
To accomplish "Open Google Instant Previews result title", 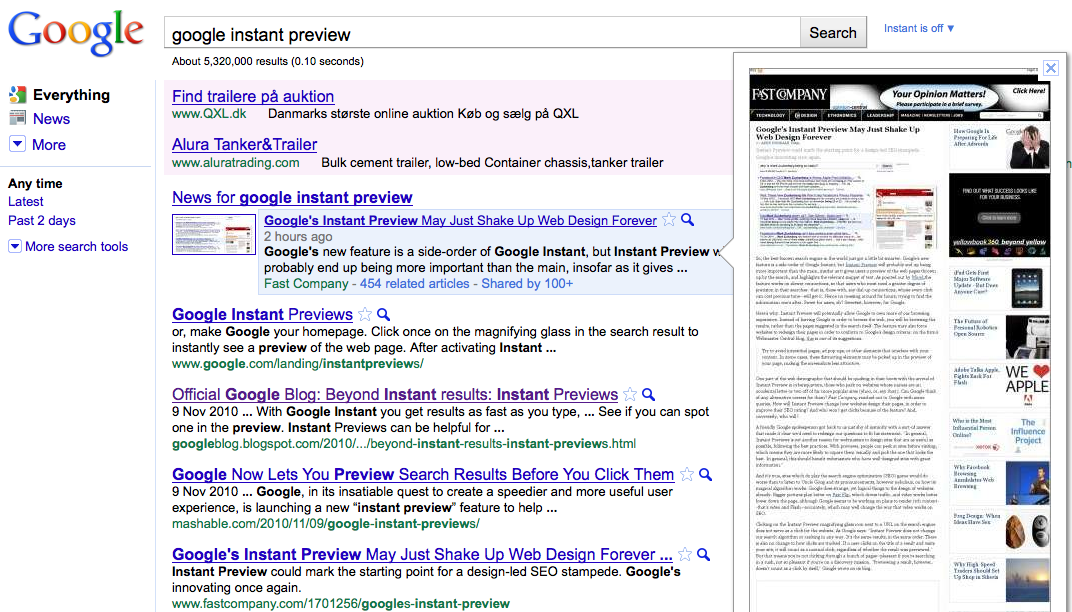I will tap(262, 315).
